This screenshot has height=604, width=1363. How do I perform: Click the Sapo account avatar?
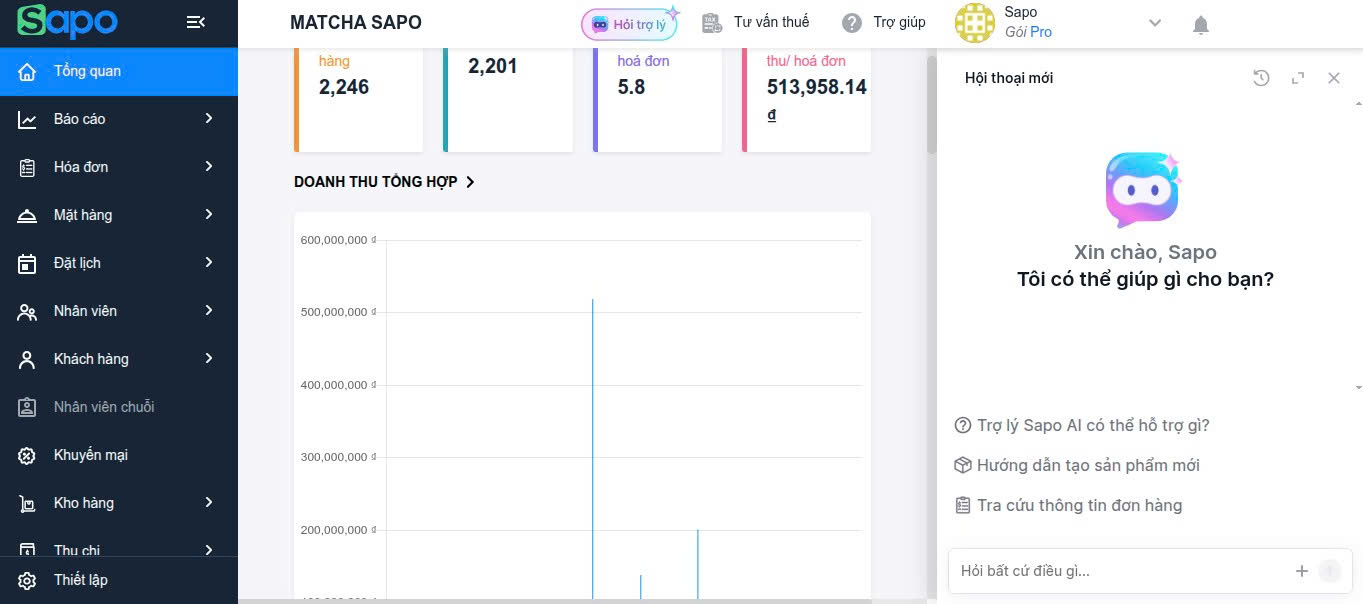(975, 23)
